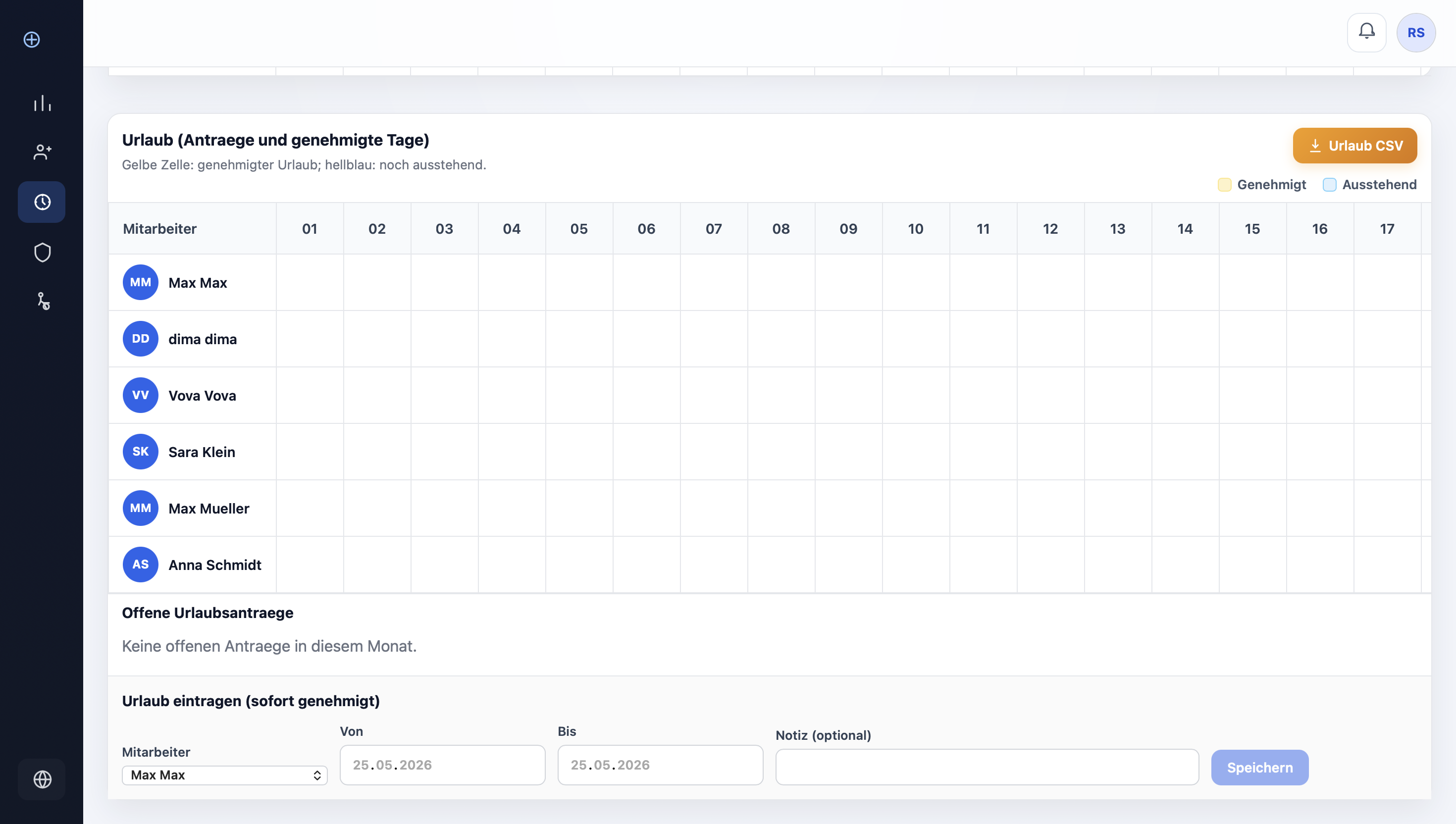The height and width of the screenshot is (824, 1456).
Task: Select the employee name Sara Klein
Action: pos(202,452)
